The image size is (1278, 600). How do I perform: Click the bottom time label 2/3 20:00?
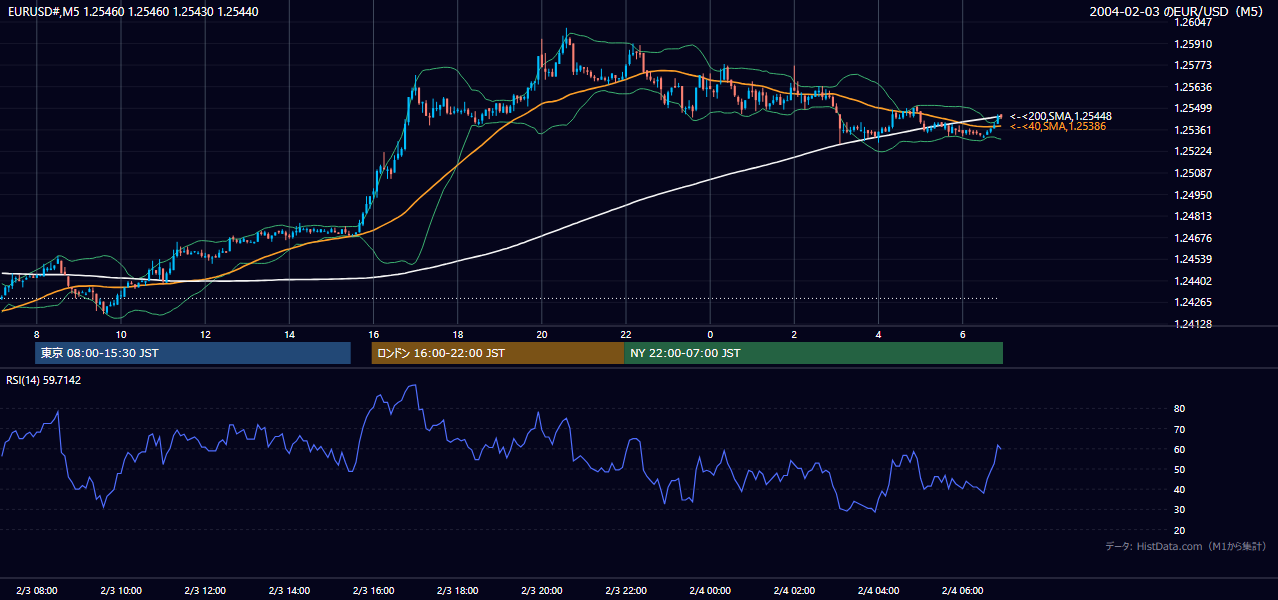click(x=541, y=590)
